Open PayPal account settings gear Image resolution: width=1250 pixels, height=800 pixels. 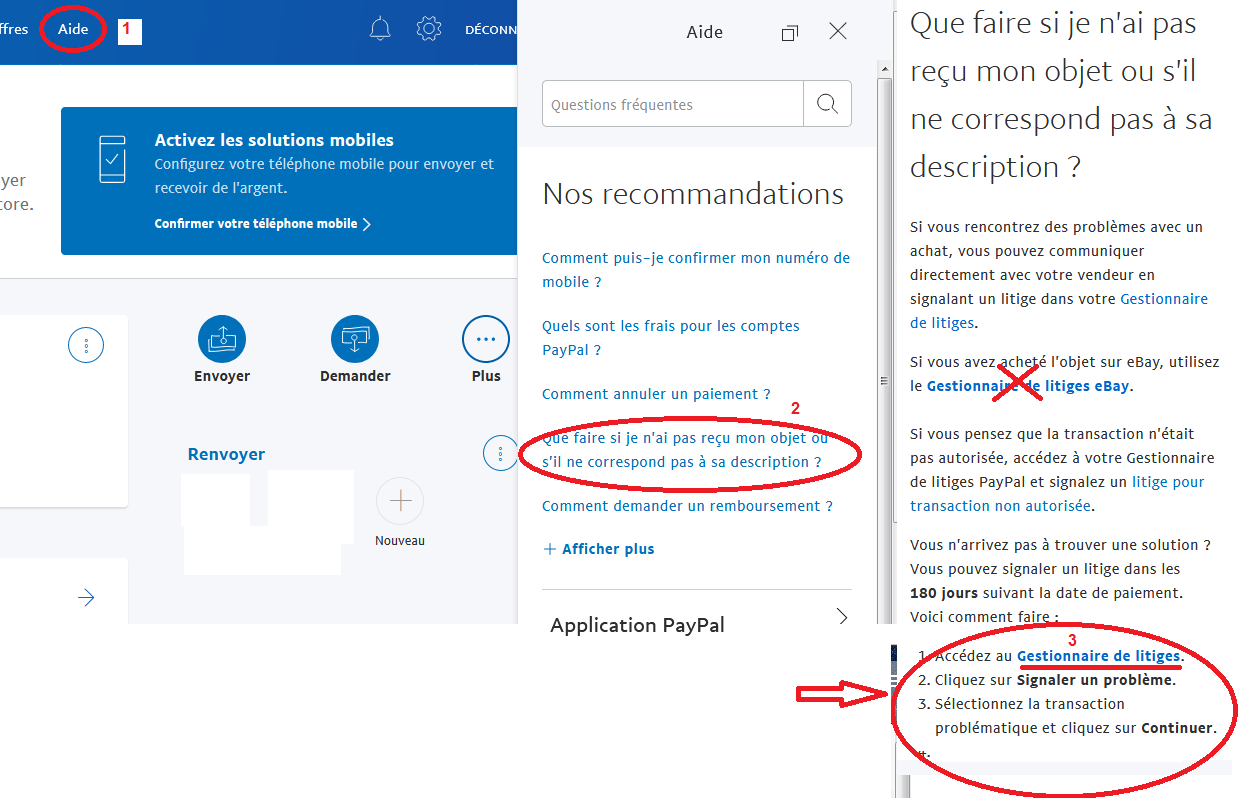[x=429, y=29]
